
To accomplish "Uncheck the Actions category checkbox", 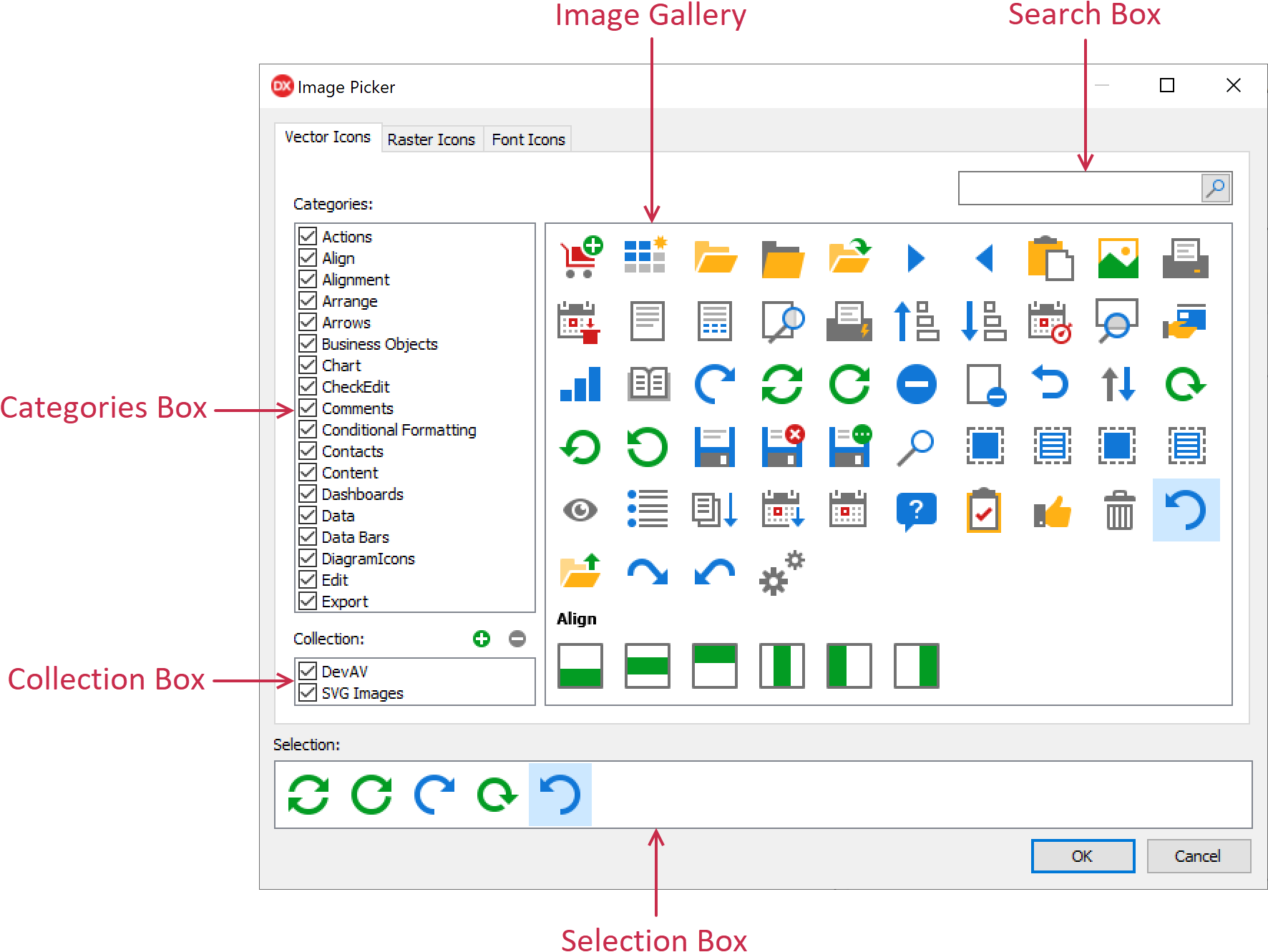I will (308, 236).
